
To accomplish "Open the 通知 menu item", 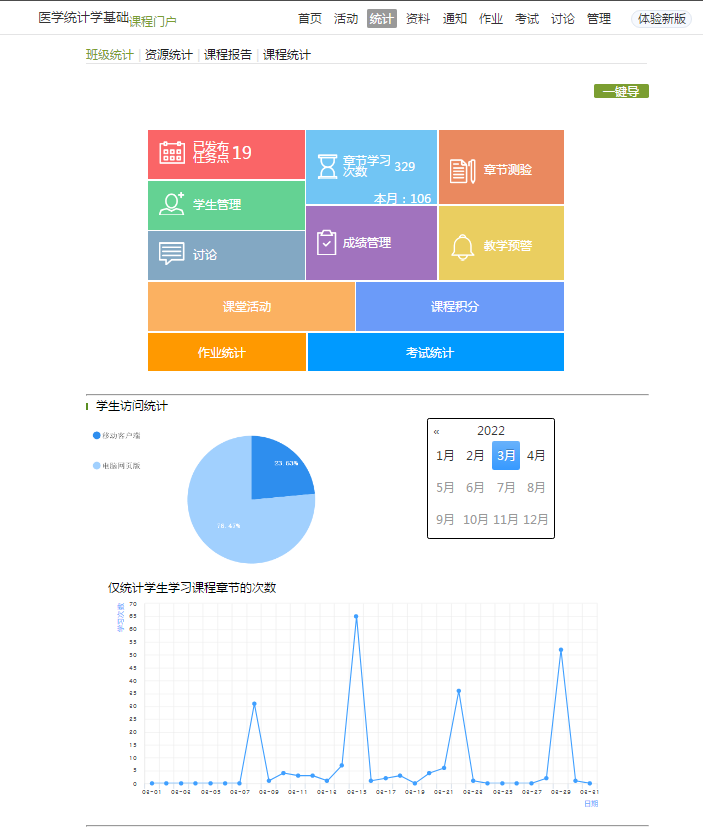I will pos(454,19).
